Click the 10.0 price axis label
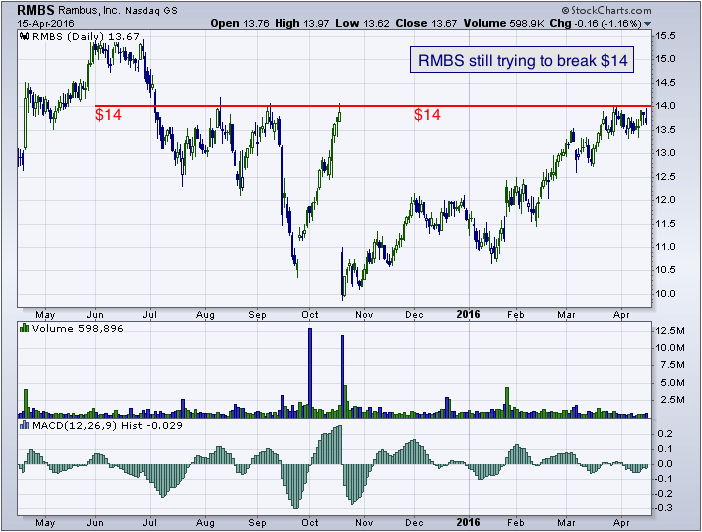702x532 pixels. 665,294
